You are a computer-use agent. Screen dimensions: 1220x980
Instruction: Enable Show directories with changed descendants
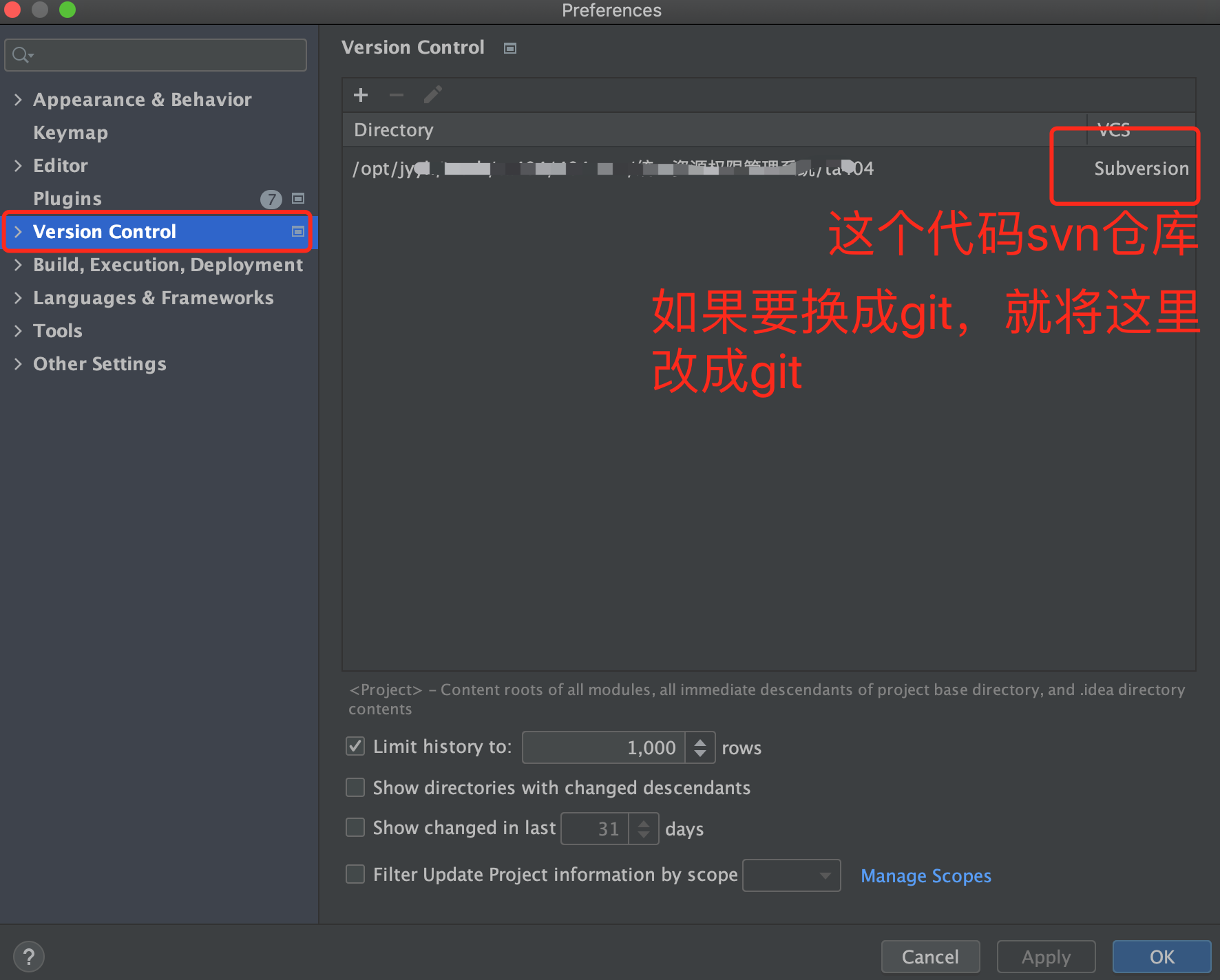pyautogui.click(x=355, y=787)
